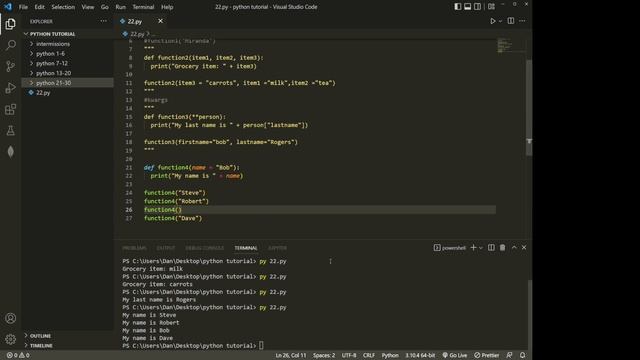Open the Explorer view in activity bar

(11, 24)
